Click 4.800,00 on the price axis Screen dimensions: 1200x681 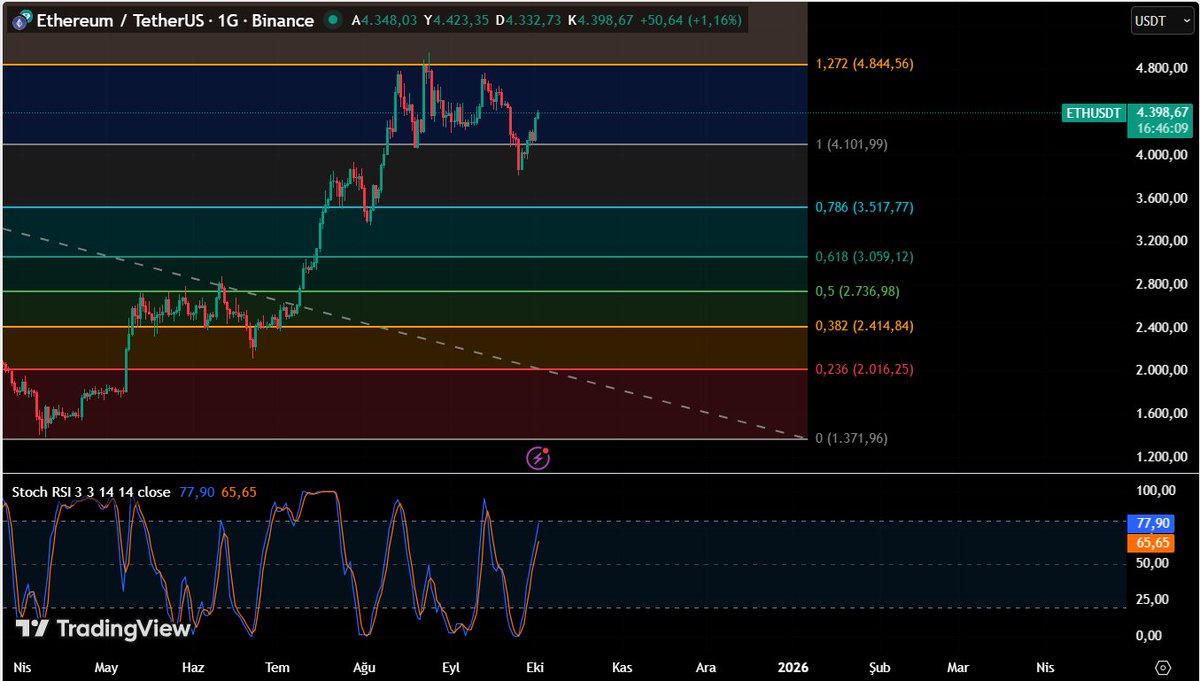point(1160,69)
